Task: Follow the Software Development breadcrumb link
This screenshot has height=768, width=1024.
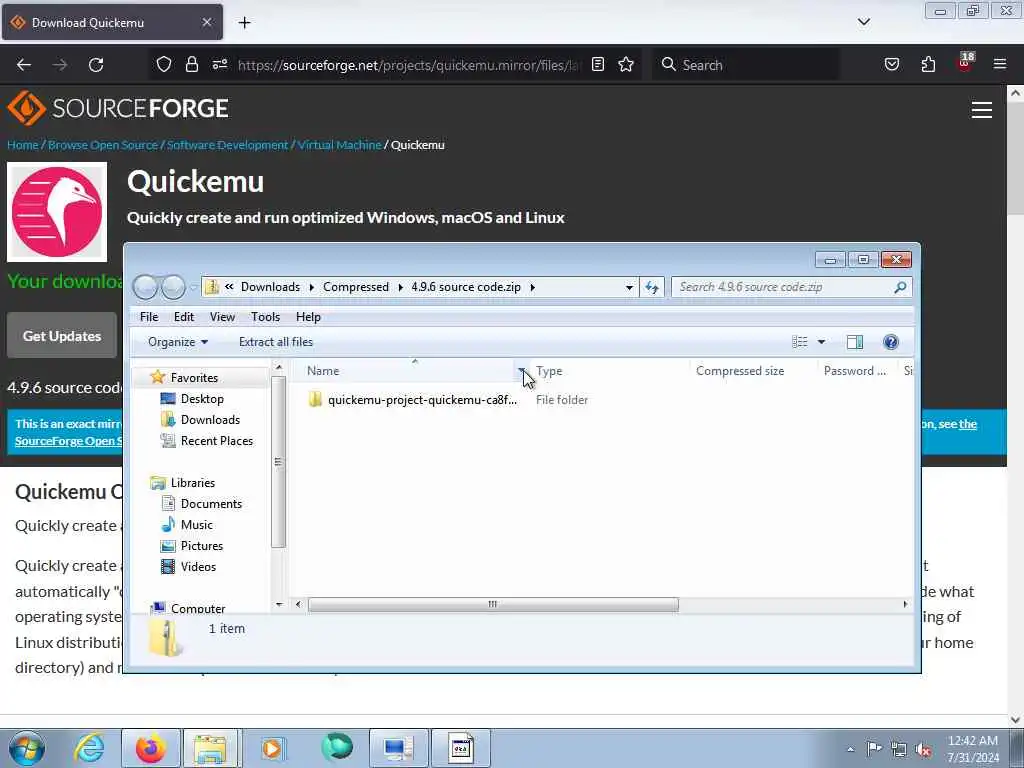Action: [x=227, y=145]
